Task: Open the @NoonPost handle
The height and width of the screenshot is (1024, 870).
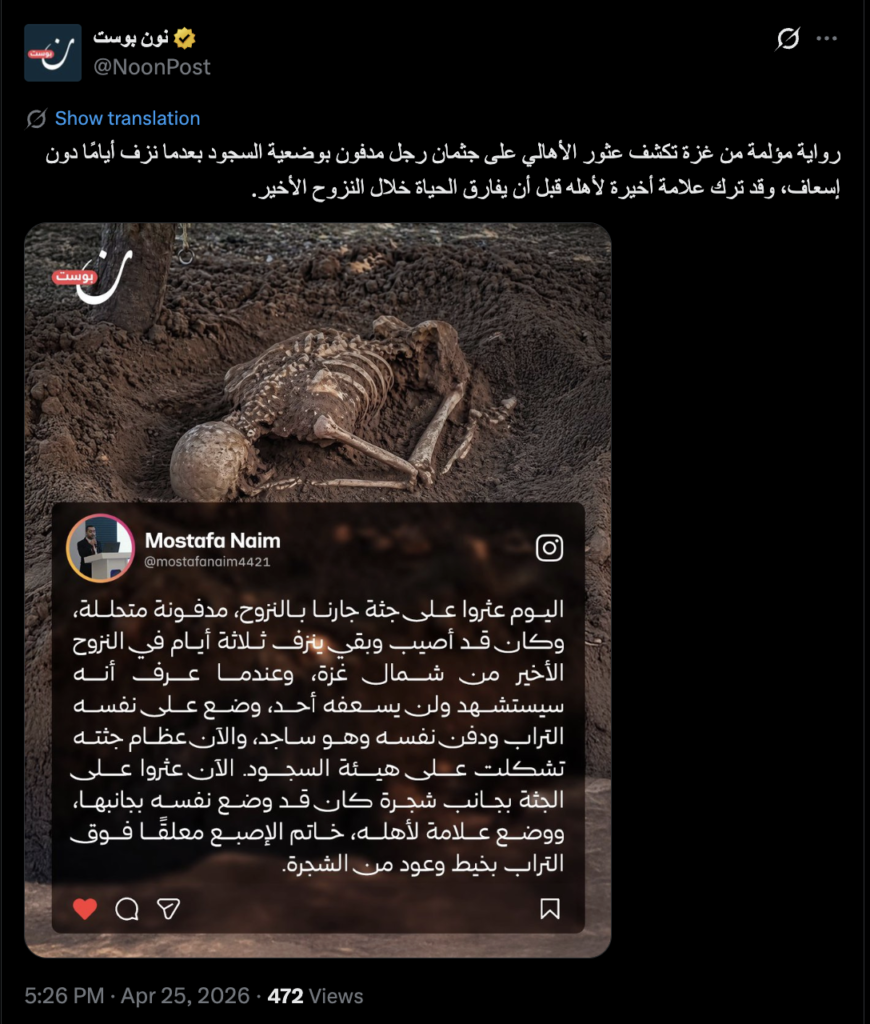Action: coord(152,67)
